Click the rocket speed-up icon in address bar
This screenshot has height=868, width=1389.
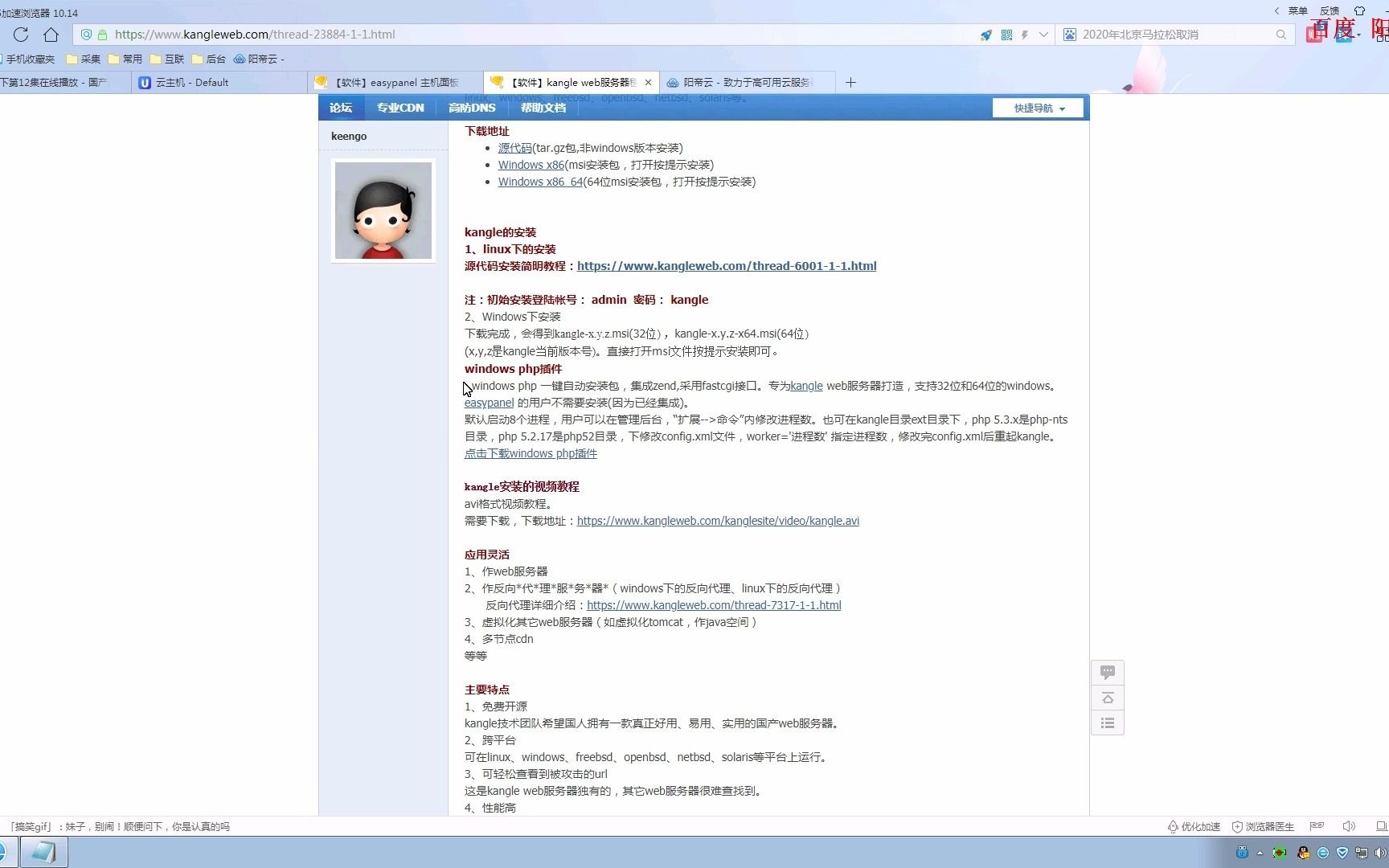[986, 35]
